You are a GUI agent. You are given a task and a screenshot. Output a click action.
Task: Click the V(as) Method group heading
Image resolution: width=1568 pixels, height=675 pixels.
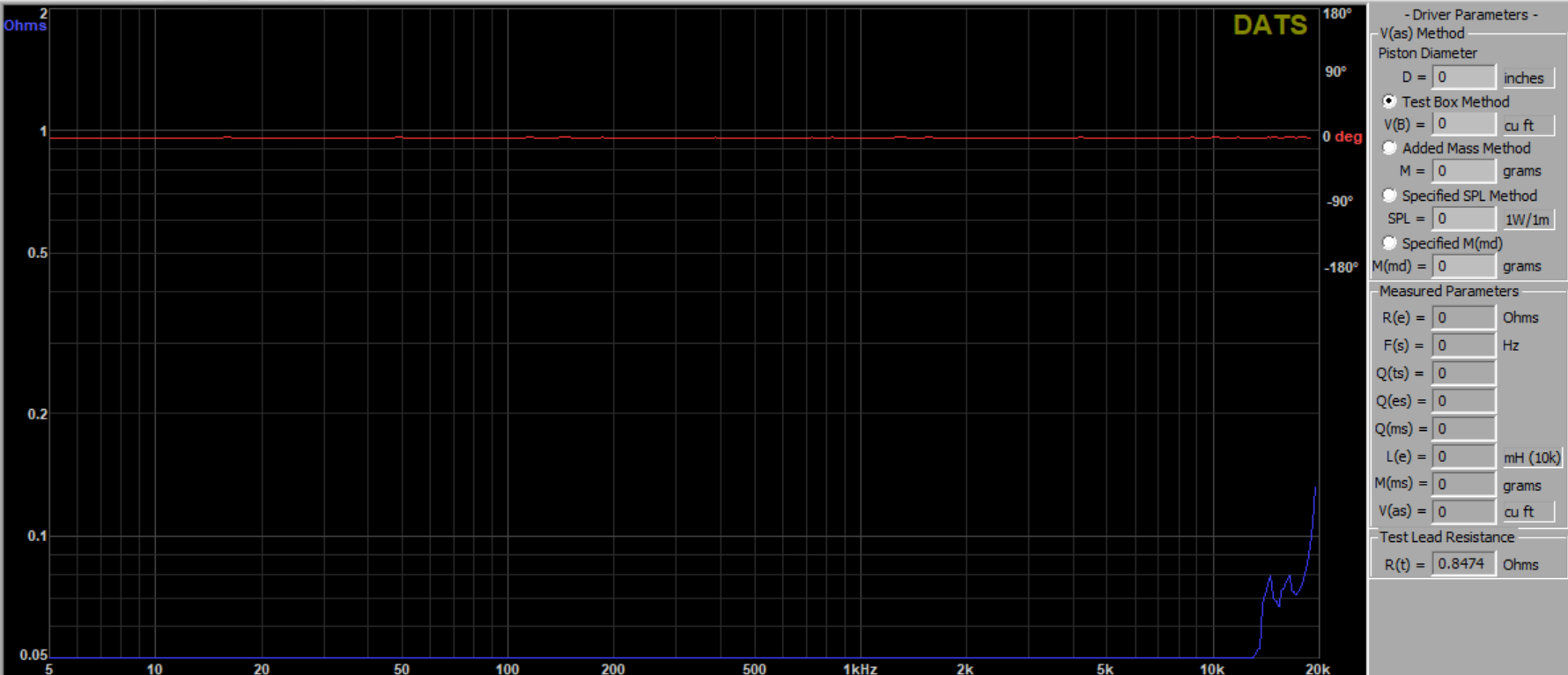1422,33
